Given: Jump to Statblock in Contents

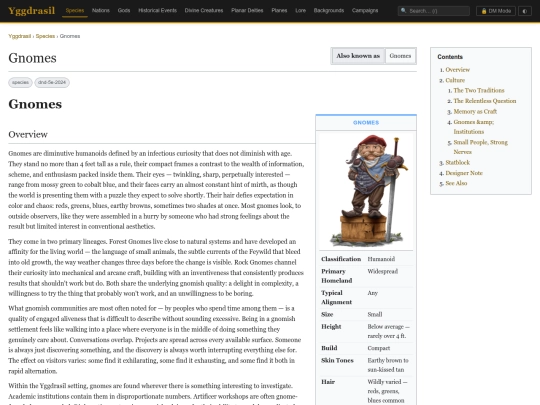Looking at the screenshot, I should tap(457, 163).
